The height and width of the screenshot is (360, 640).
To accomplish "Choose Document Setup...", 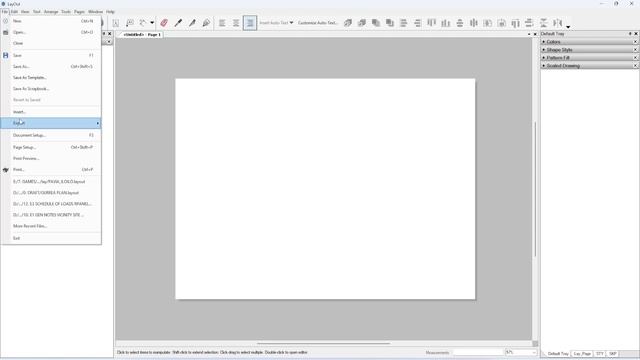I will [x=51, y=135].
